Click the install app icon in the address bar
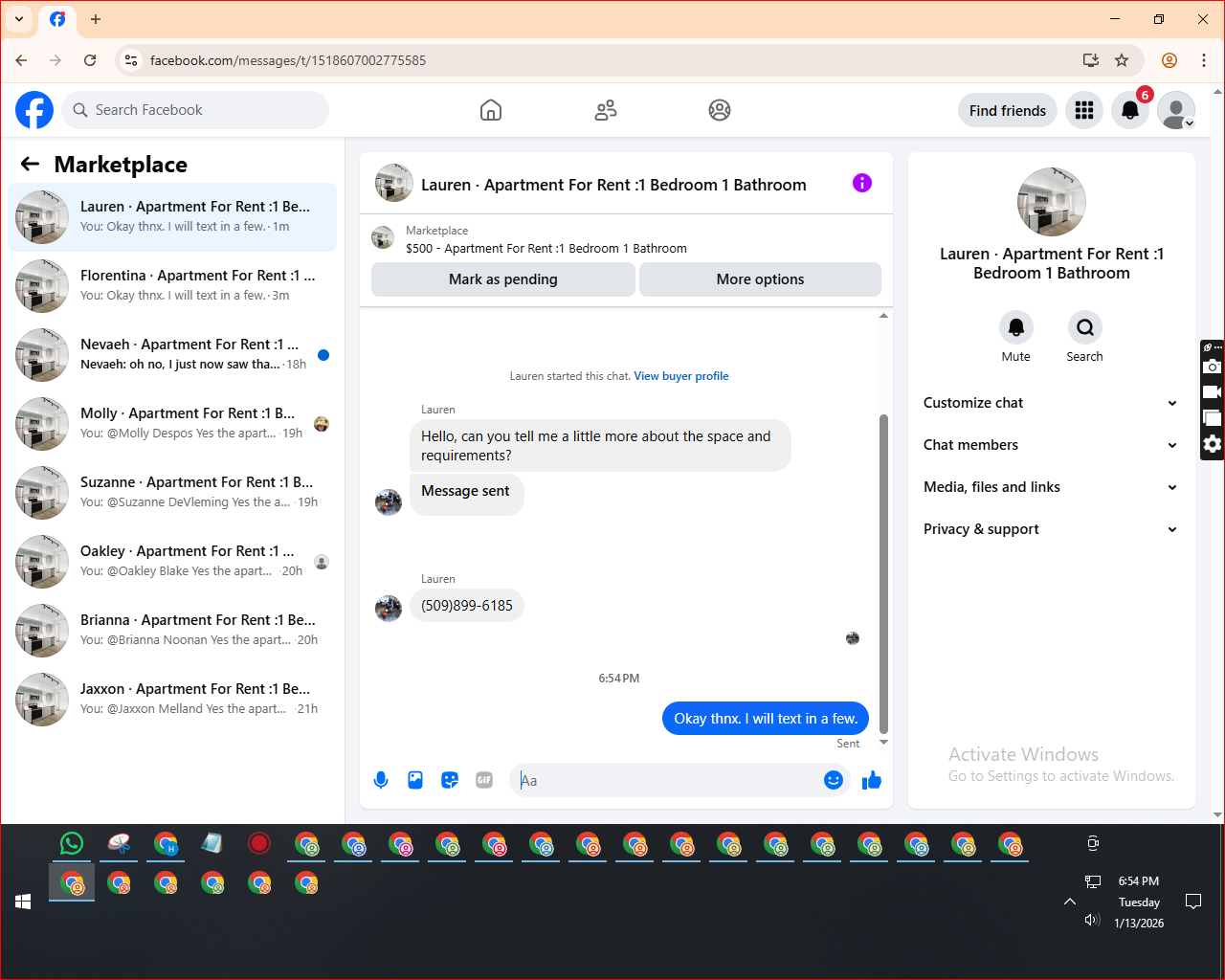The image size is (1225, 980). [1091, 60]
